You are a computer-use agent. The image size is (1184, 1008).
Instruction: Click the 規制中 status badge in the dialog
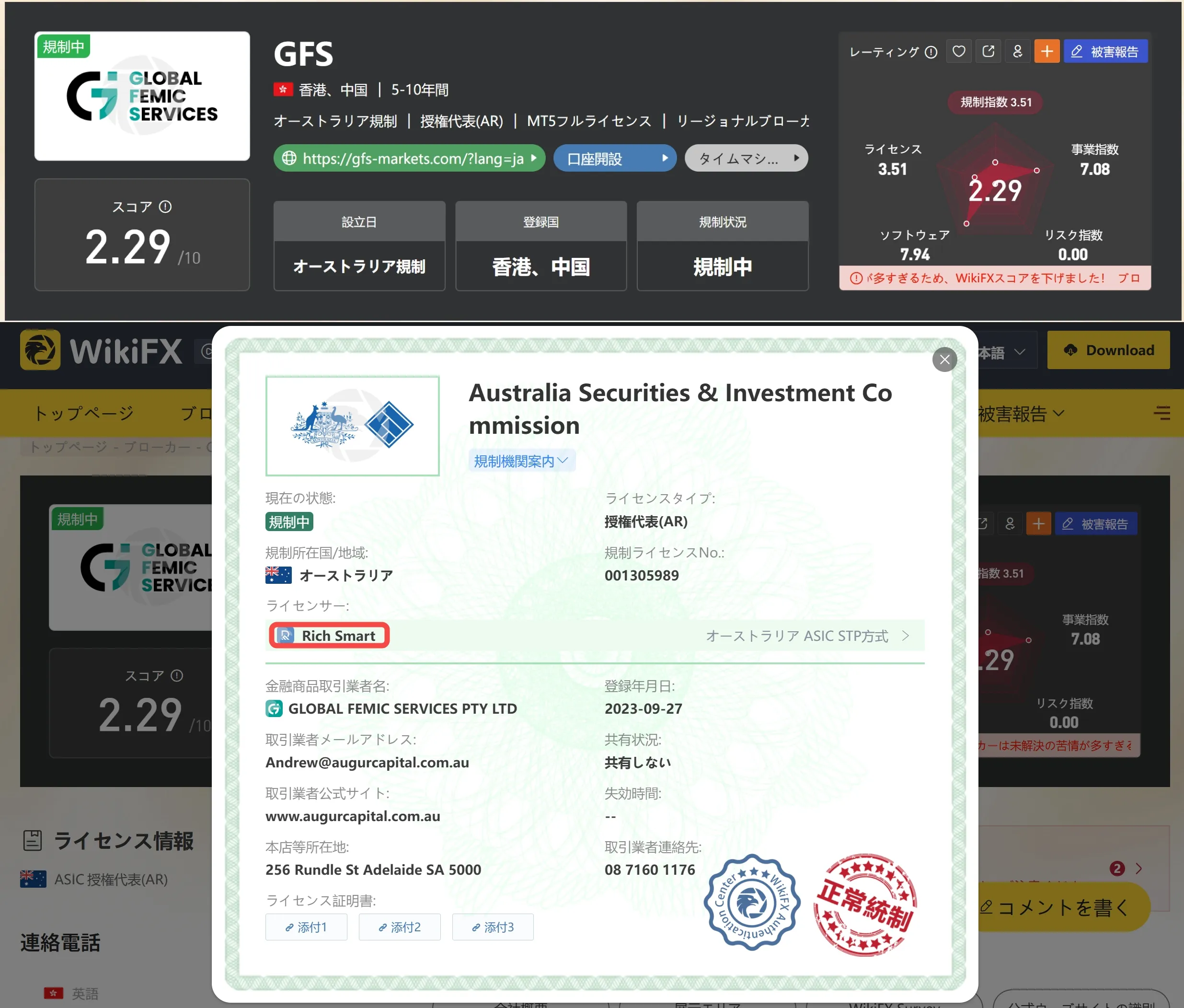pyautogui.click(x=289, y=521)
